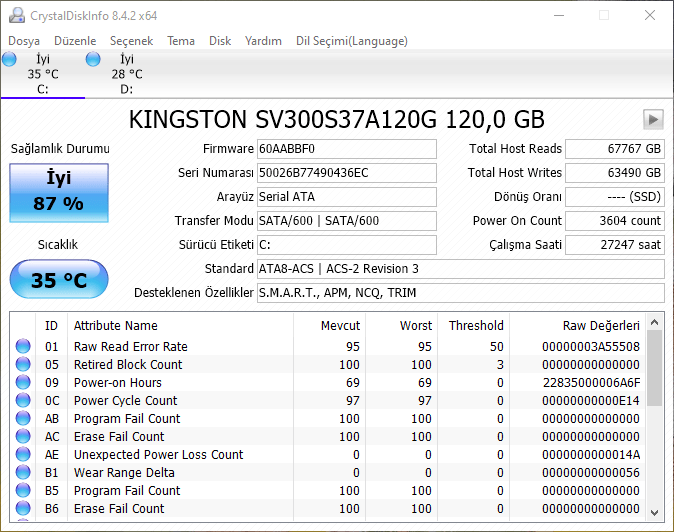
Task: Click raw value 00000003A55508
Action: [591, 346]
